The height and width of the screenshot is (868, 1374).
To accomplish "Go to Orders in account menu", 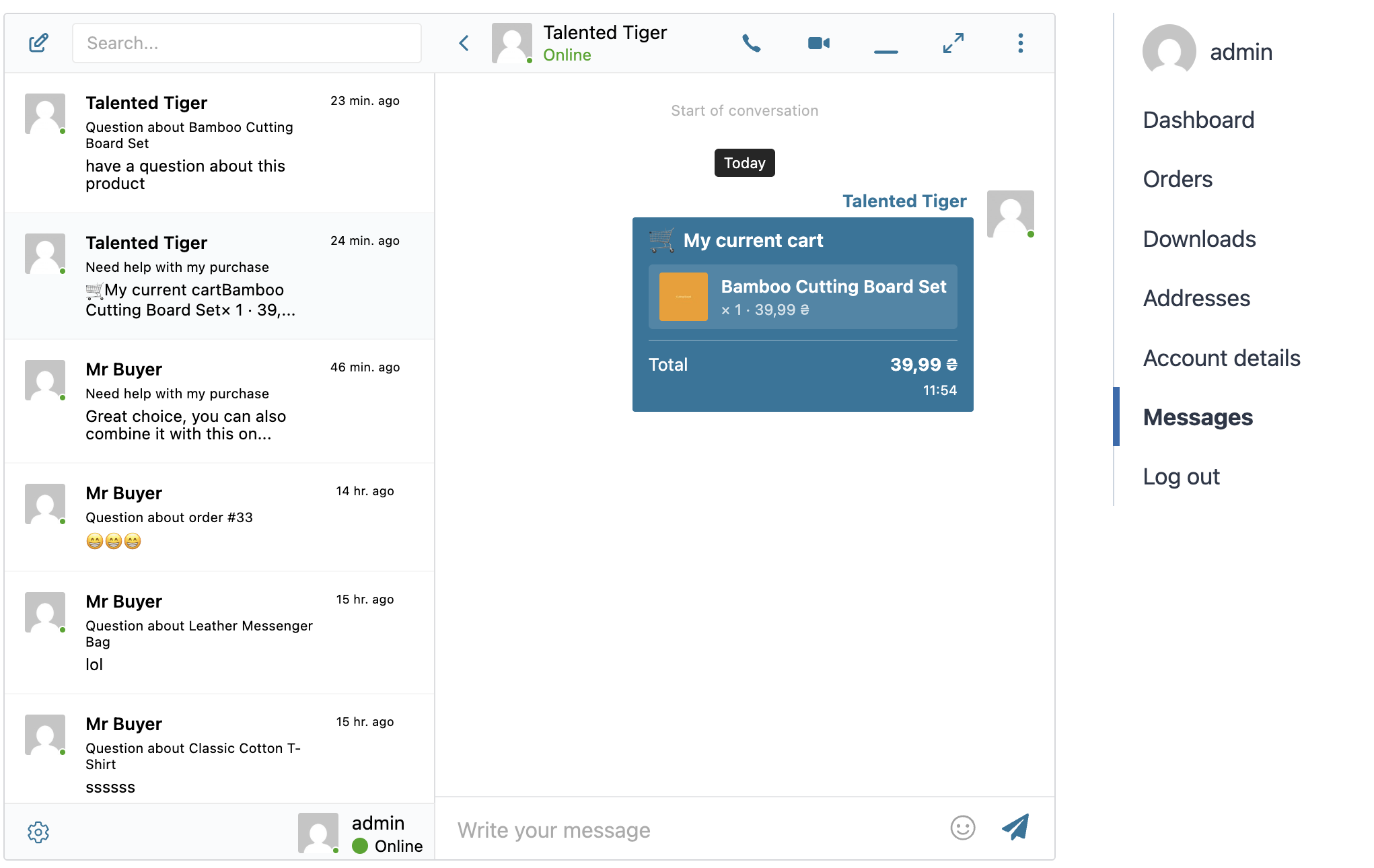I will (1178, 179).
